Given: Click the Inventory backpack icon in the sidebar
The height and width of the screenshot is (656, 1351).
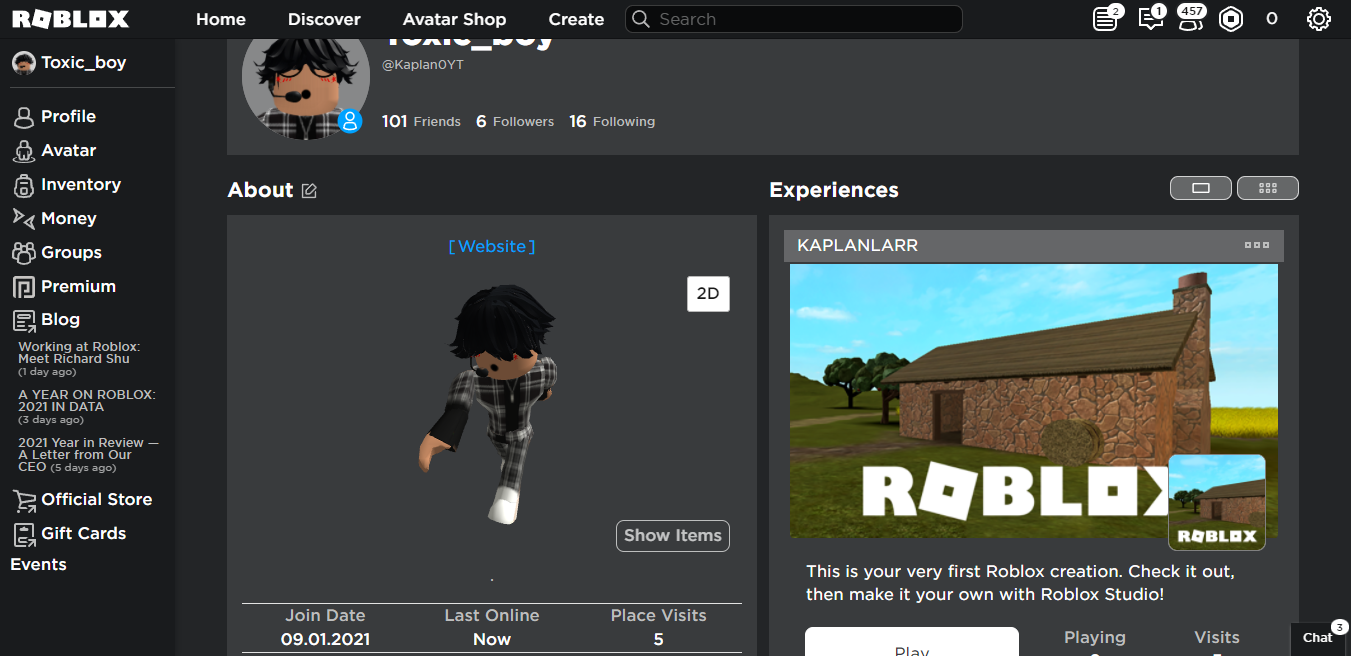Looking at the screenshot, I should [x=24, y=185].
